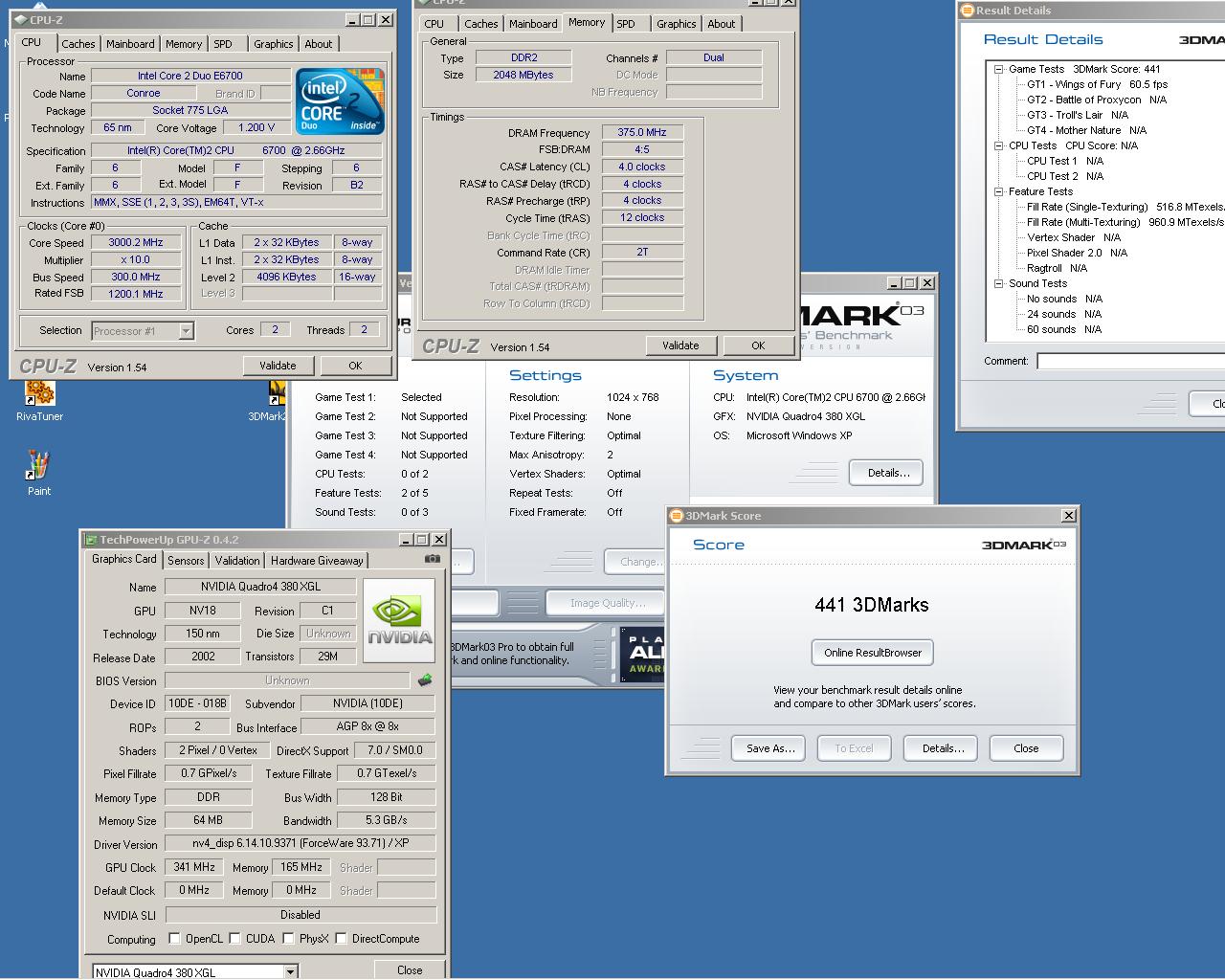The width and height of the screenshot is (1225, 980).
Task: Open the 3DMark desktop shortcut icon
Action: [x=278, y=392]
